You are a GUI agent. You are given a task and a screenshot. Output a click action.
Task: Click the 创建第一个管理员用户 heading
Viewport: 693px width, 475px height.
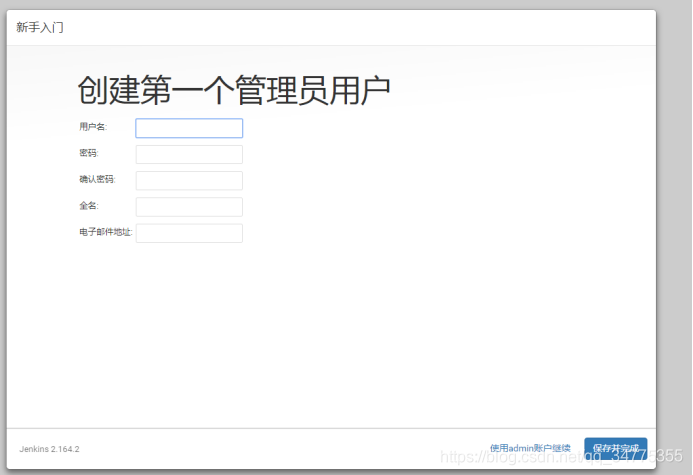(x=234, y=90)
